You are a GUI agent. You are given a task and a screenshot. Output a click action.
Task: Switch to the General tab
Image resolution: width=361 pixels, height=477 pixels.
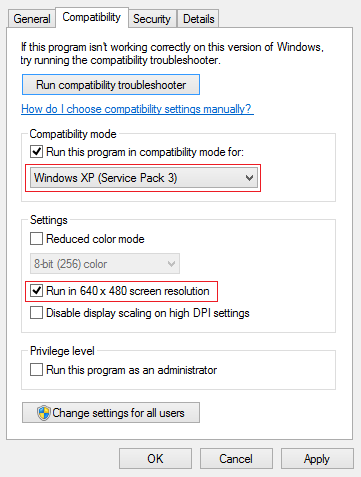[32, 19]
